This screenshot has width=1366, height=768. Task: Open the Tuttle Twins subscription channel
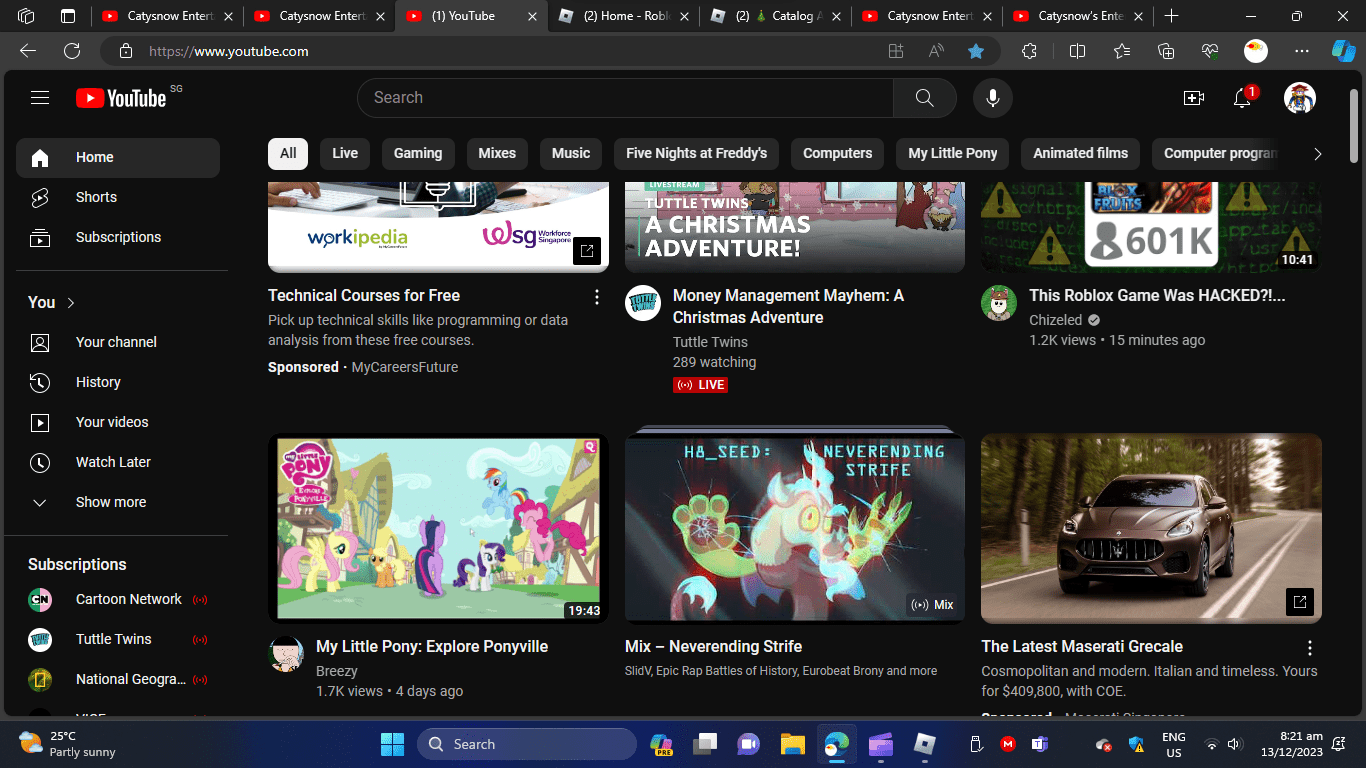[x=113, y=639]
